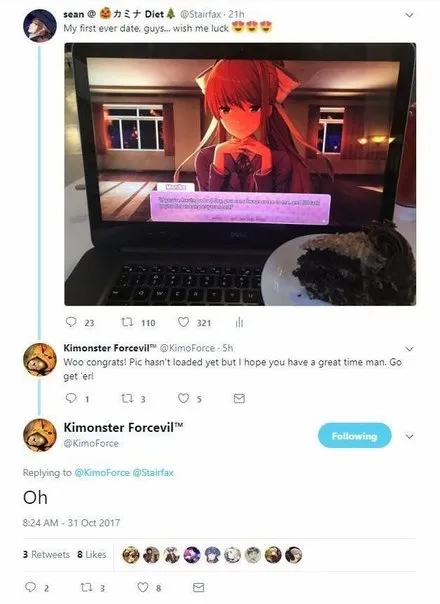This screenshot has height=604, width=440.
Task: Click the heart icon under the 'Oh' tweet
Action: 143,587
